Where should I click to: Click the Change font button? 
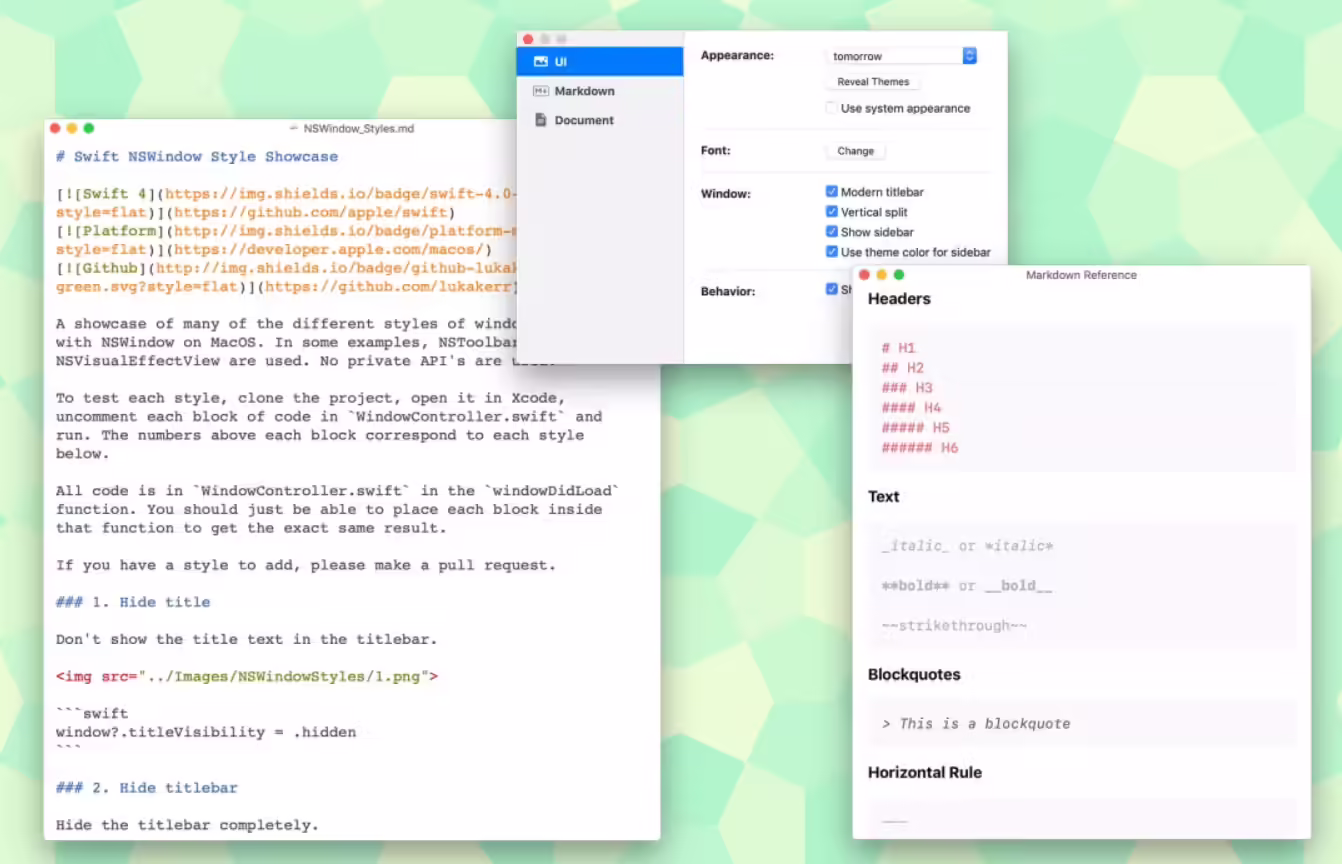click(855, 151)
